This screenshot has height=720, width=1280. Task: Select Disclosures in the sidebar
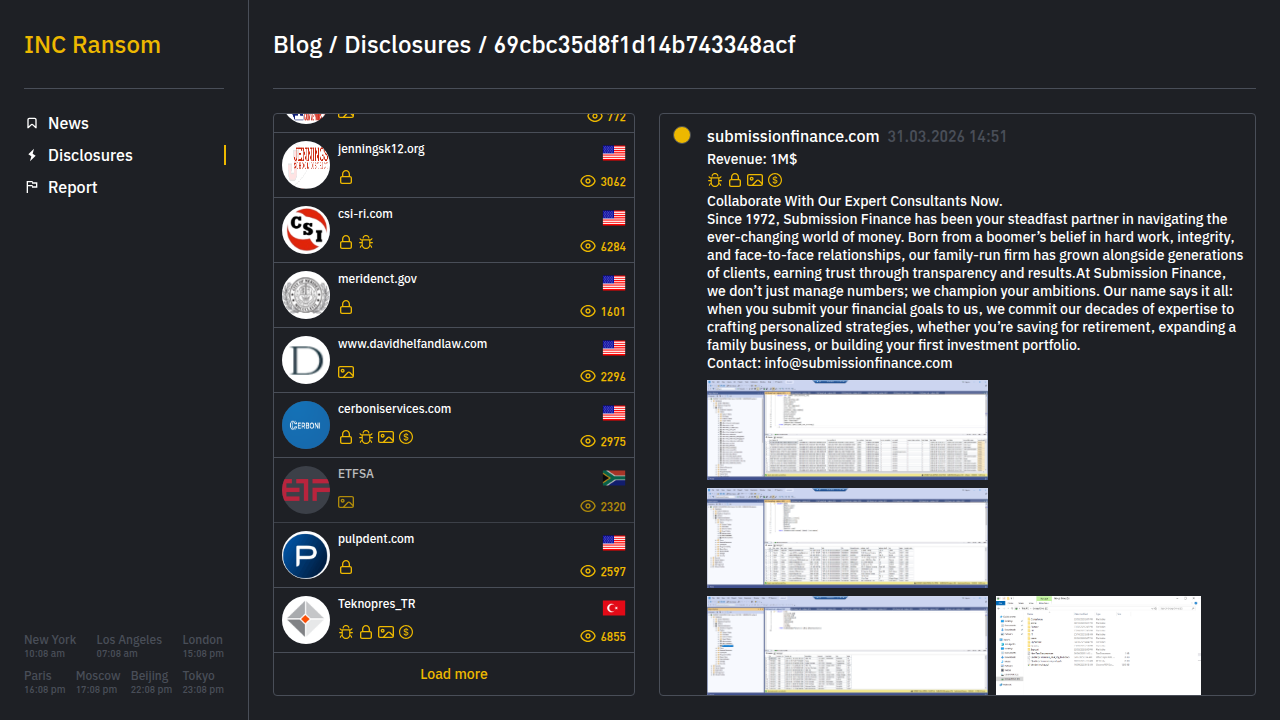point(90,155)
